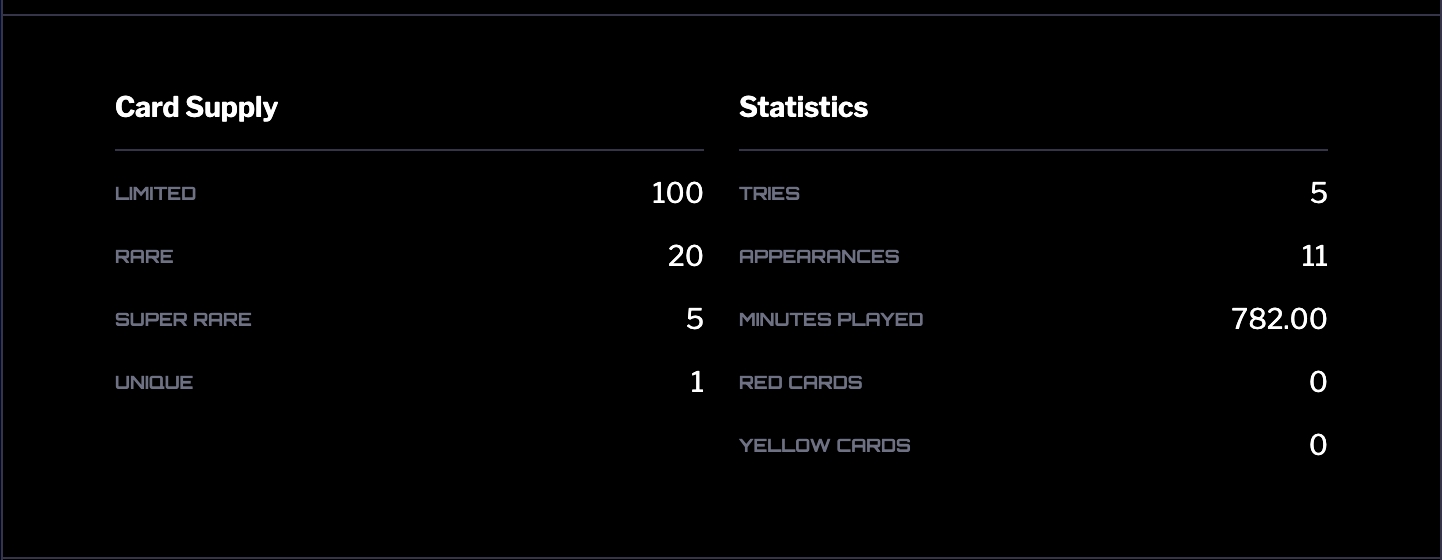Select the YELLOW CARDS label
The height and width of the screenshot is (560, 1442).
[825, 445]
